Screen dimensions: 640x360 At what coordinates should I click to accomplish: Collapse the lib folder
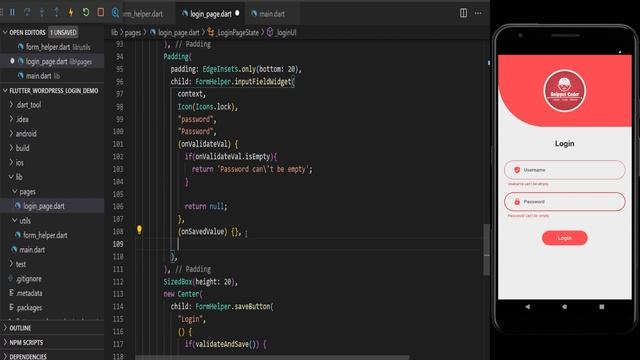click(x=16, y=177)
